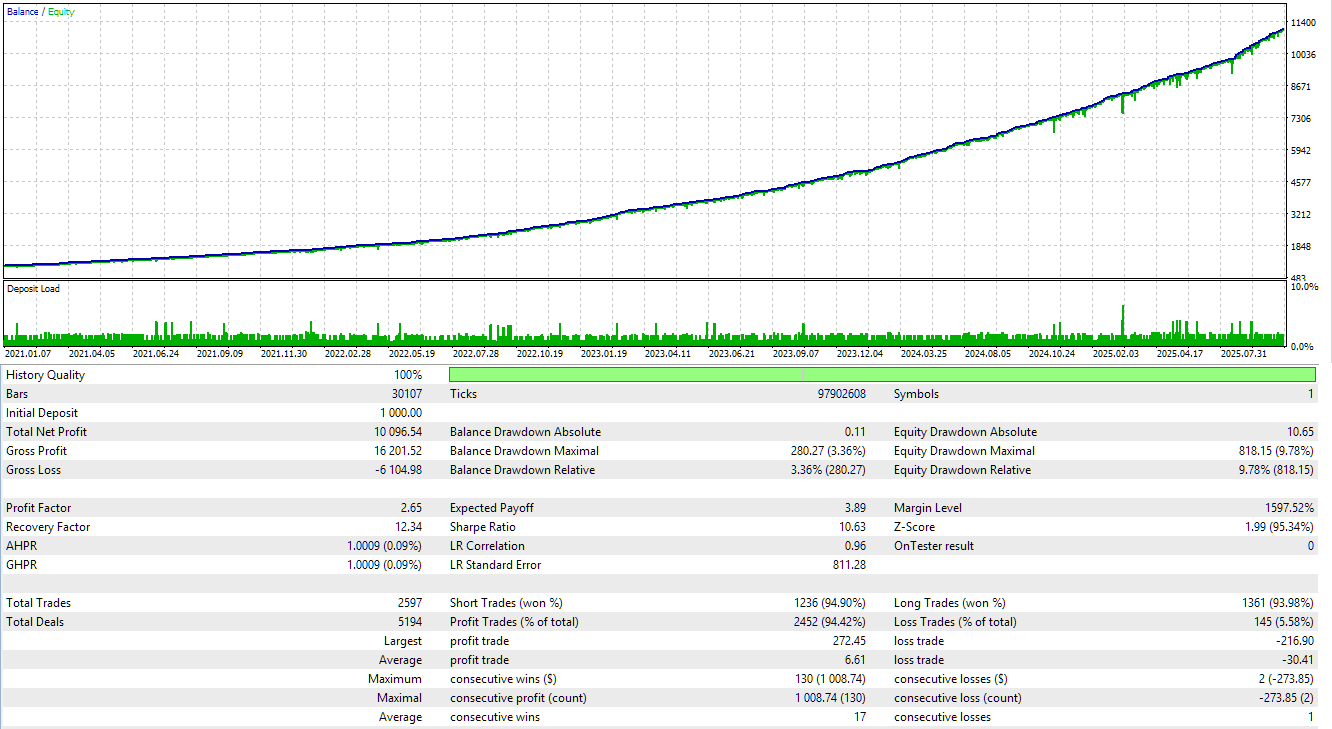Select the "Sharpe Ratio" label

[x=485, y=527]
